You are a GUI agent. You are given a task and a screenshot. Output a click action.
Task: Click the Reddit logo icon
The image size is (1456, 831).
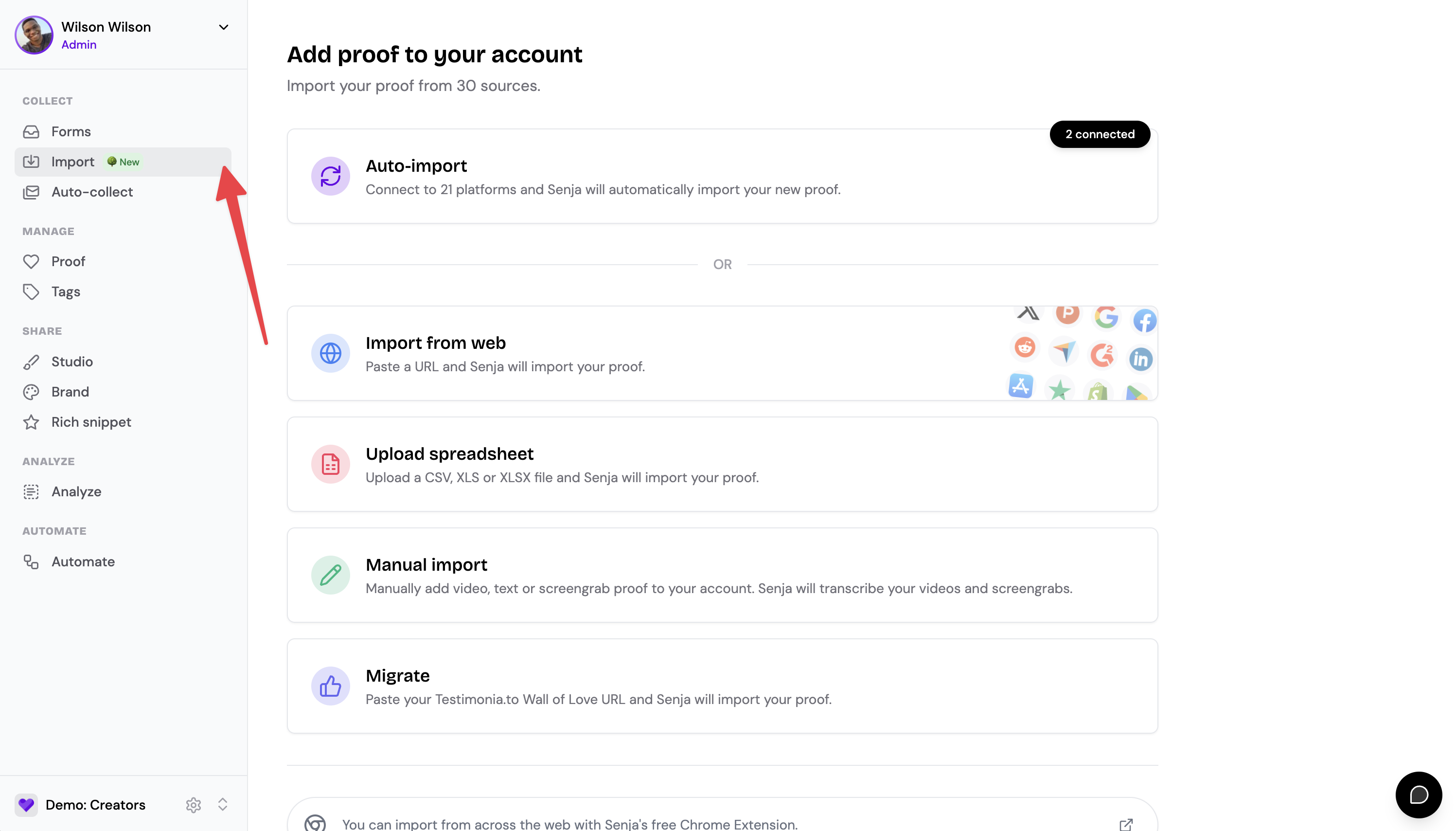(x=1025, y=347)
